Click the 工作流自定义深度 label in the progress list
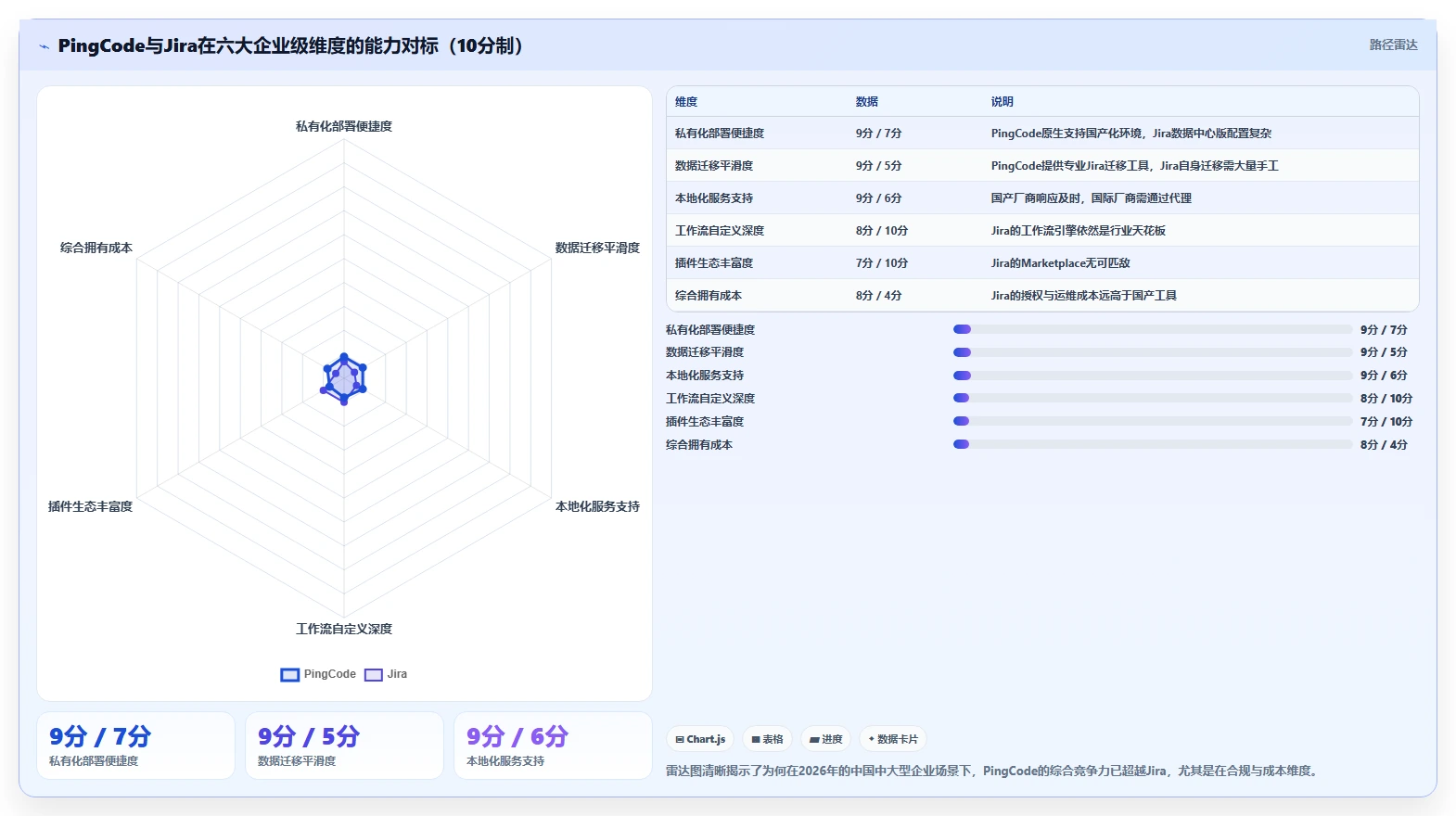 tap(710, 399)
